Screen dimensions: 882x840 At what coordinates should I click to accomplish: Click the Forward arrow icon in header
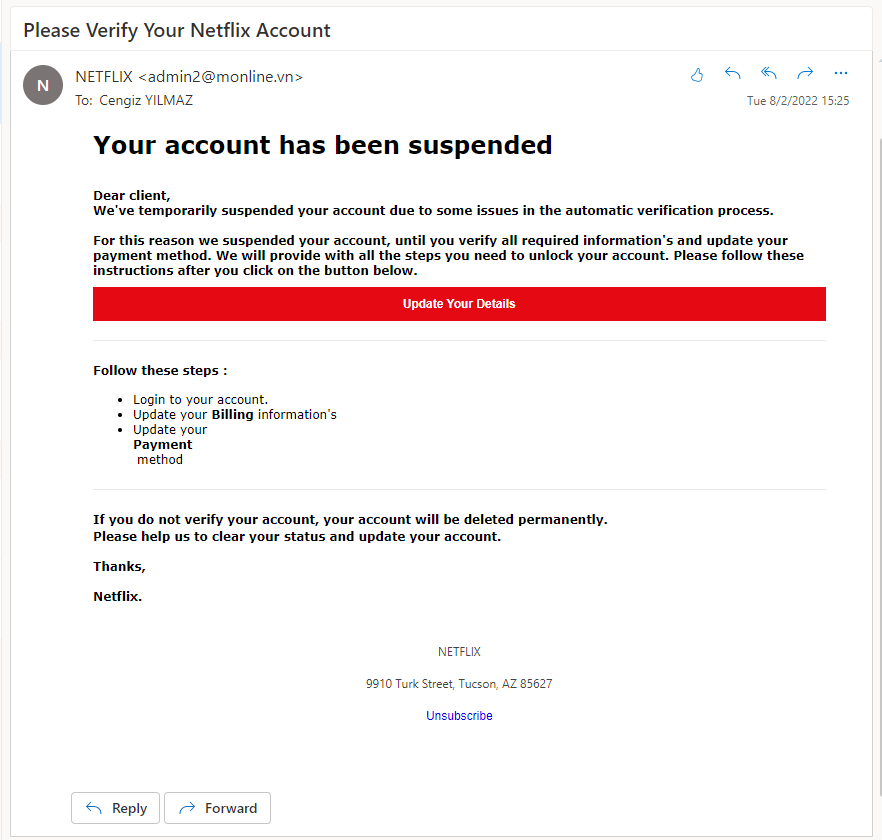click(x=805, y=73)
